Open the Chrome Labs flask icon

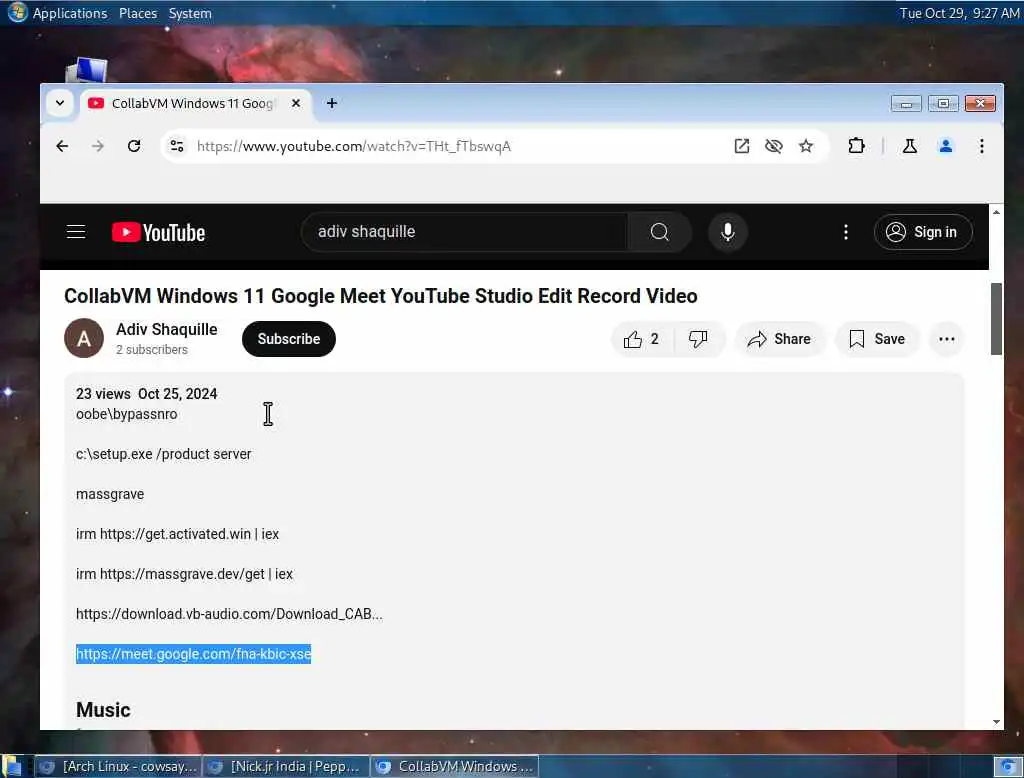coord(910,146)
